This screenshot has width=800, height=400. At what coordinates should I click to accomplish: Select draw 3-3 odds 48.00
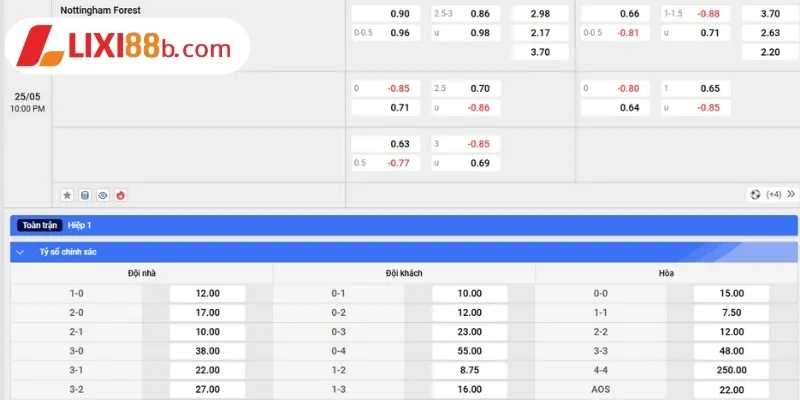tap(731, 351)
